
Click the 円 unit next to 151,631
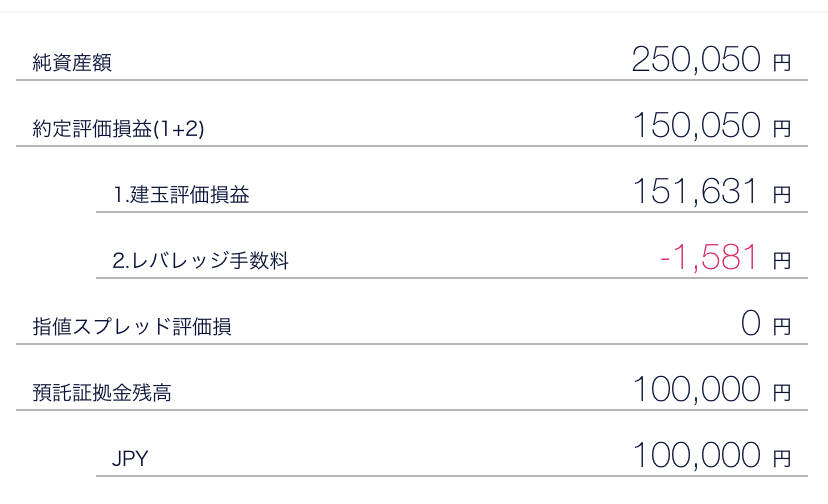(x=782, y=195)
